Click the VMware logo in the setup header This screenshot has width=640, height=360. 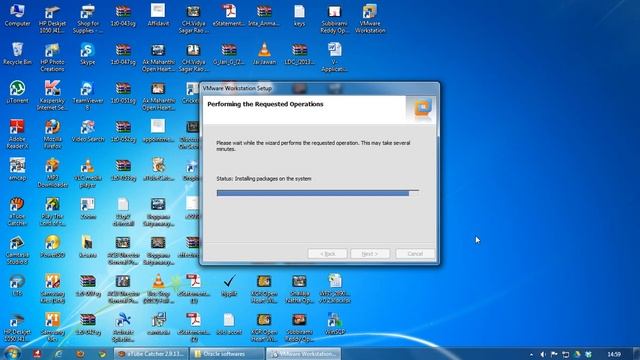[x=422, y=109]
